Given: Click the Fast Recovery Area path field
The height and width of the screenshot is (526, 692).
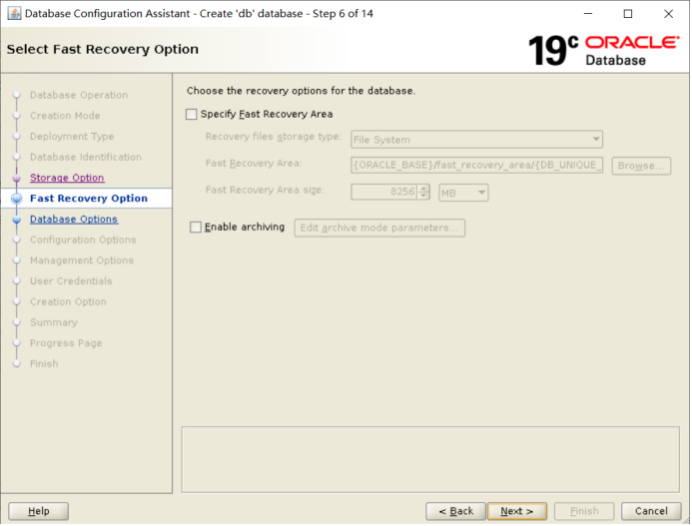Looking at the screenshot, I should tap(477, 165).
